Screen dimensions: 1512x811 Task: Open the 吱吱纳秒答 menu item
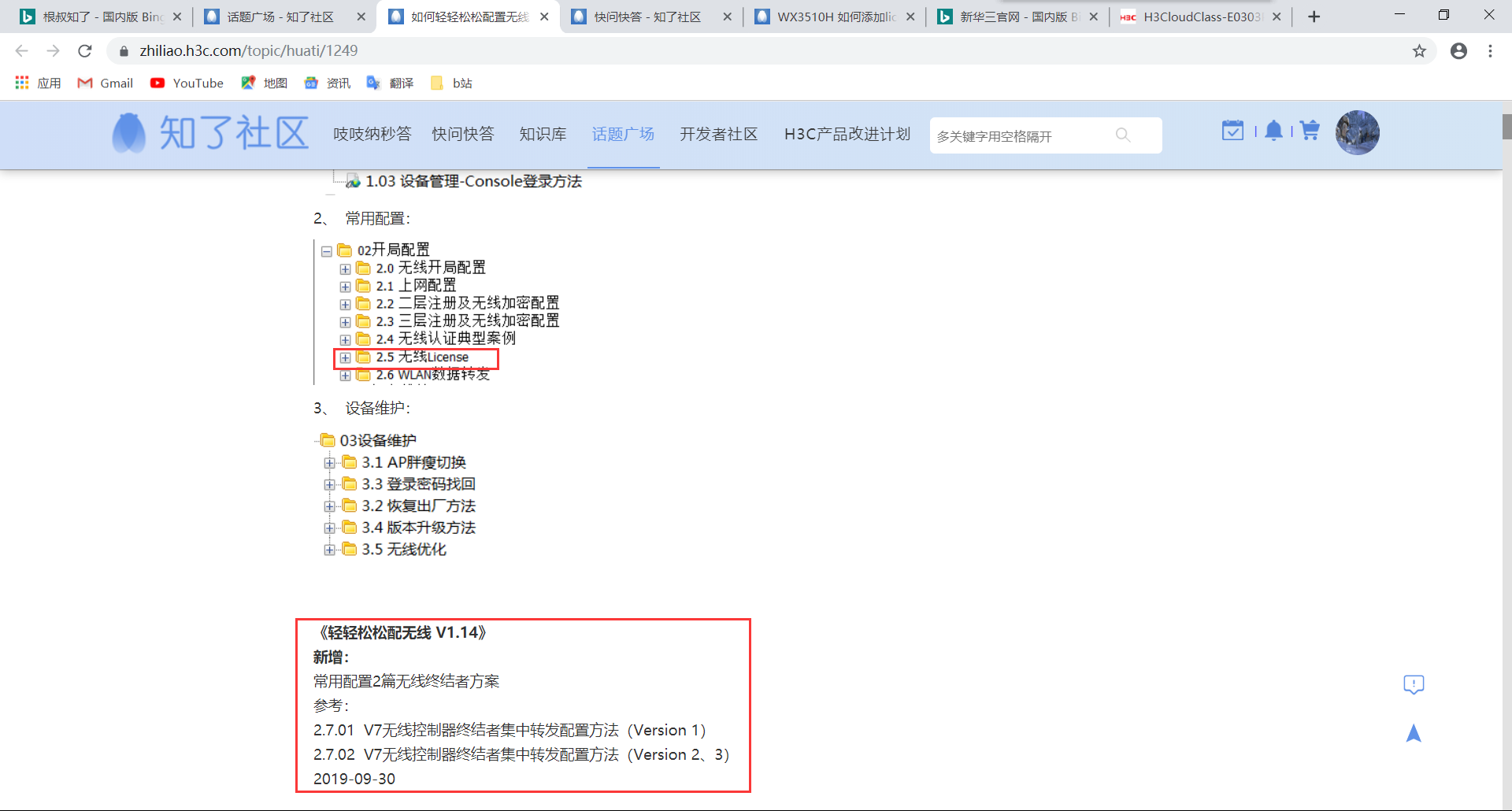[372, 134]
